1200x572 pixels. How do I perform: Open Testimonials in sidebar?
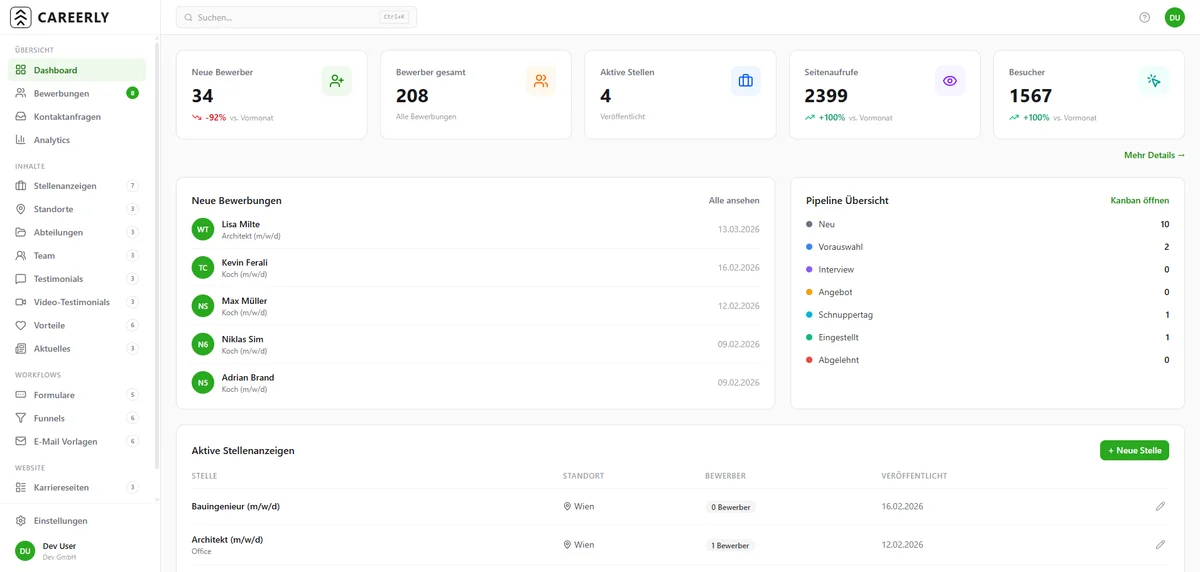click(x=77, y=279)
